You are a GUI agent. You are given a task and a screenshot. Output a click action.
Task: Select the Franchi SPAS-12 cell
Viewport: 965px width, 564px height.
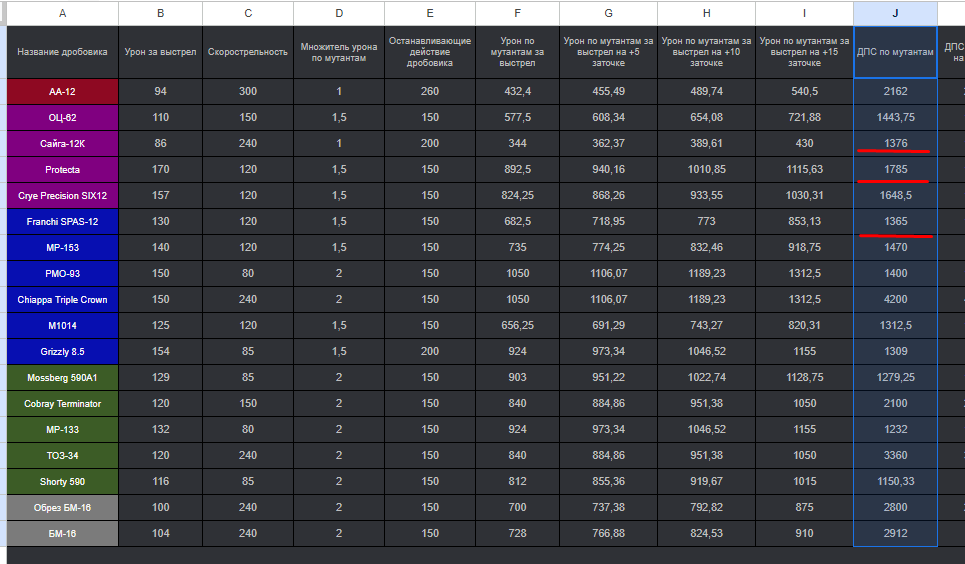(62, 222)
